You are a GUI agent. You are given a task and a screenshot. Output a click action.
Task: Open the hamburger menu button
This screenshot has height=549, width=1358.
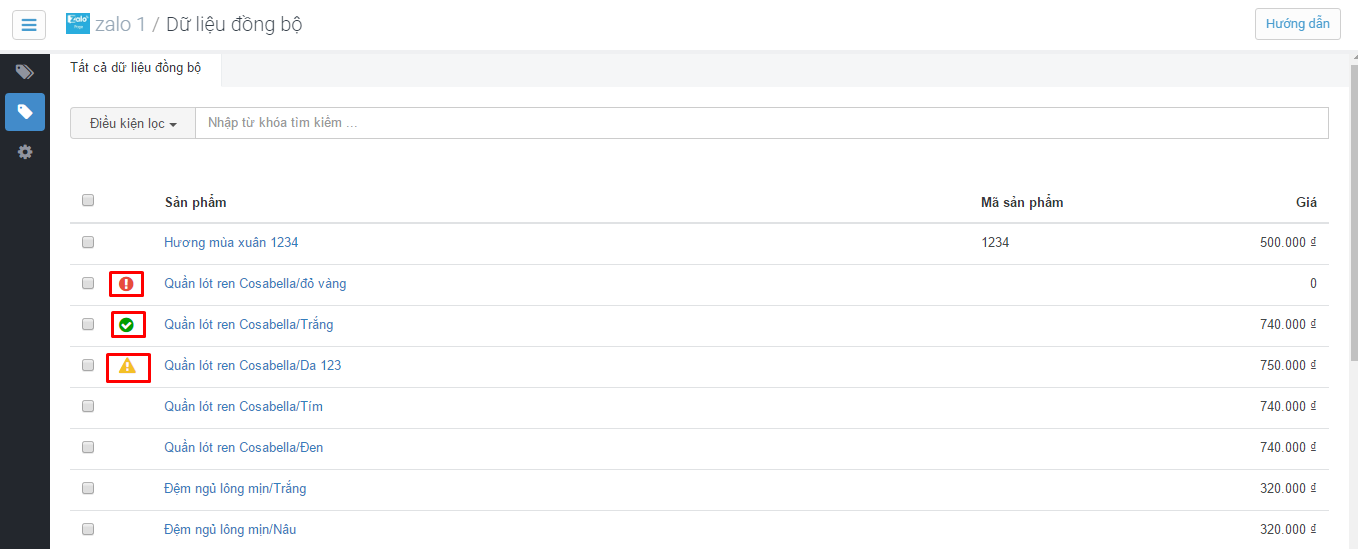point(29,24)
